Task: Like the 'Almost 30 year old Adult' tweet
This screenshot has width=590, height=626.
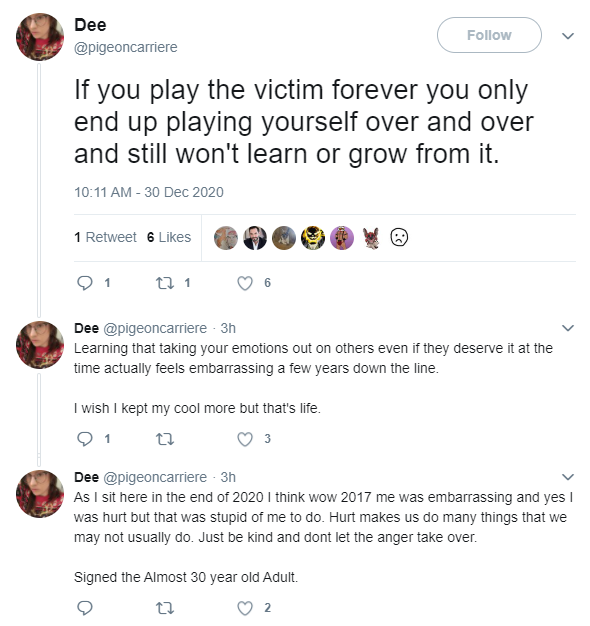Action: (245, 608)
